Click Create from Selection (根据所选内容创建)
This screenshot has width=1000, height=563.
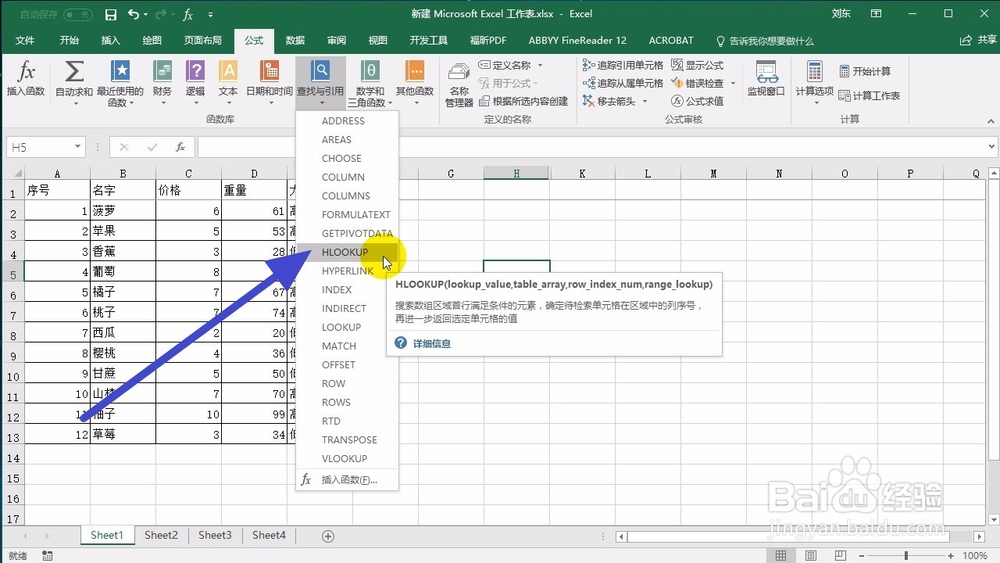[x=524, y=101]
